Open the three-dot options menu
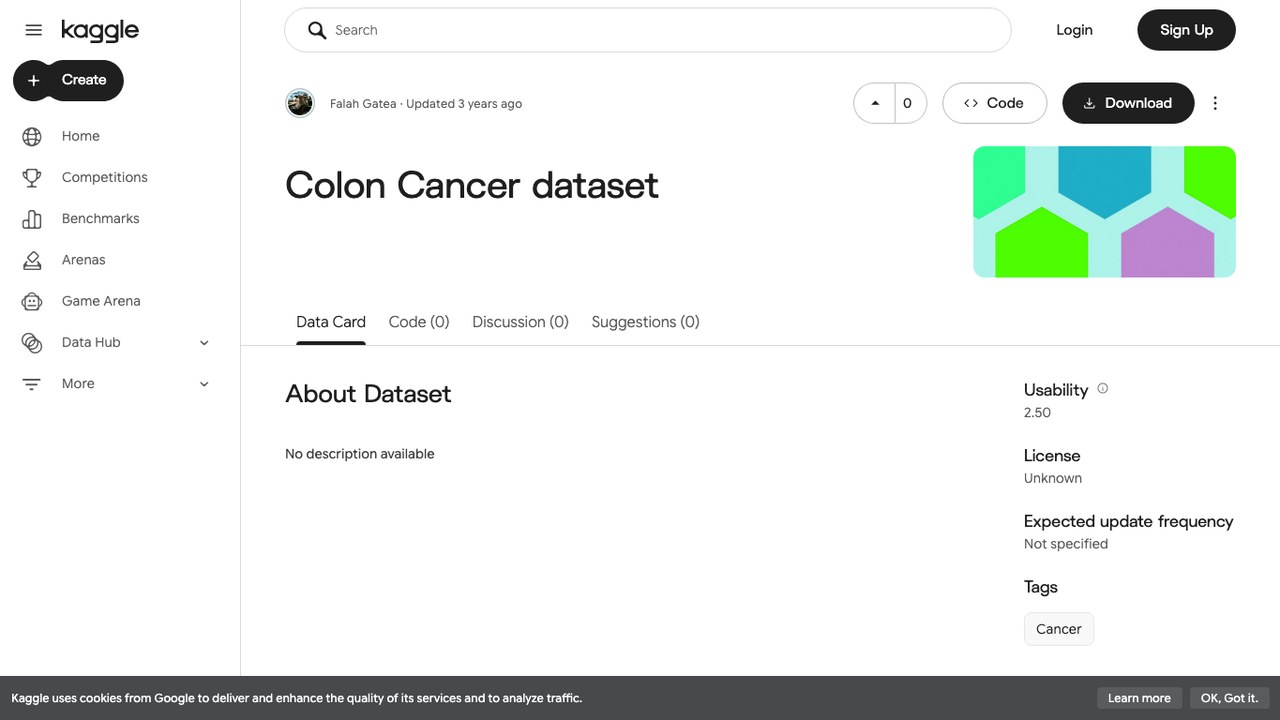Image resolution: width=1280 pixels, height=720 pixels. (1215, 103)
